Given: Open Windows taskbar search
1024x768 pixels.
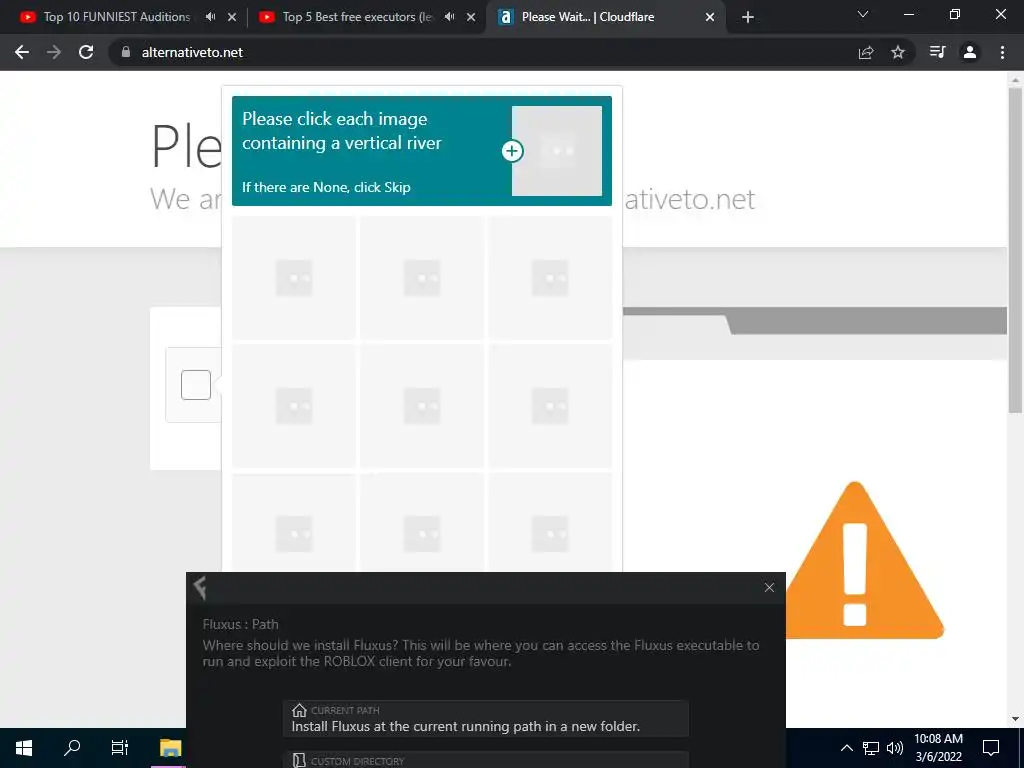Looking at the screenshot, I should [x=72, y=748].
